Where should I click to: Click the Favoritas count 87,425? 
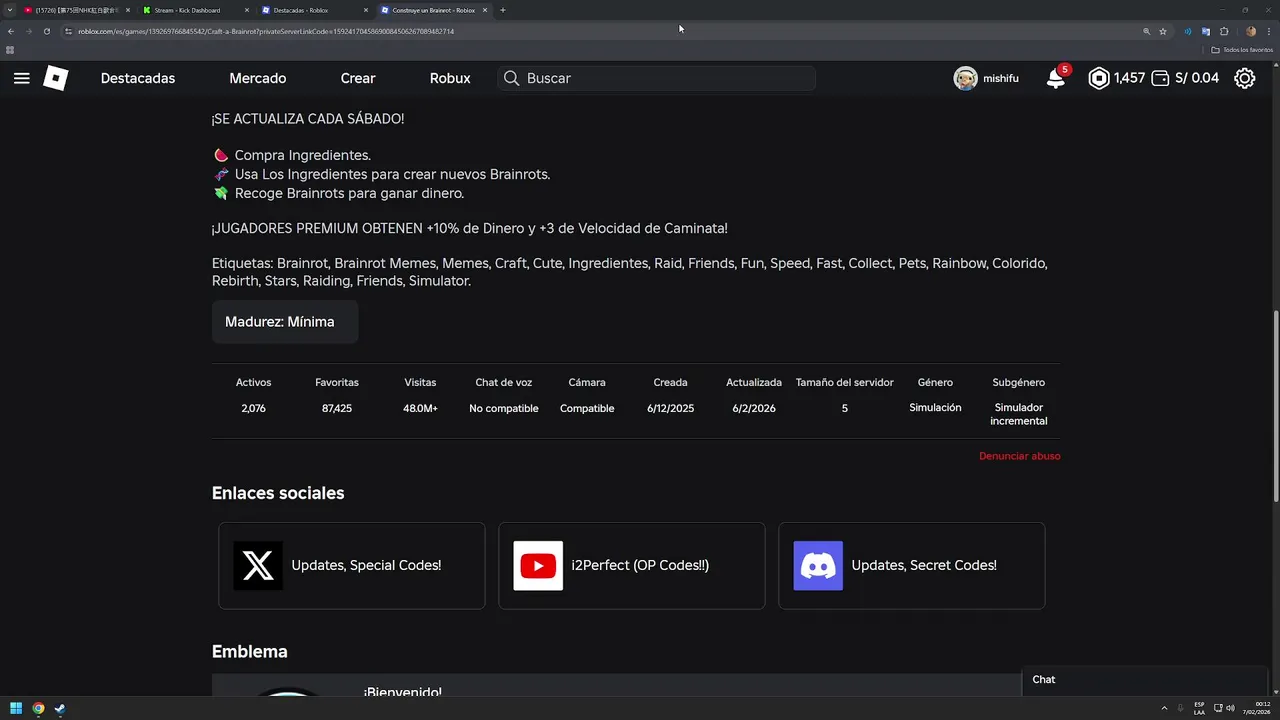pyautogui.click(x=337, y=408)
